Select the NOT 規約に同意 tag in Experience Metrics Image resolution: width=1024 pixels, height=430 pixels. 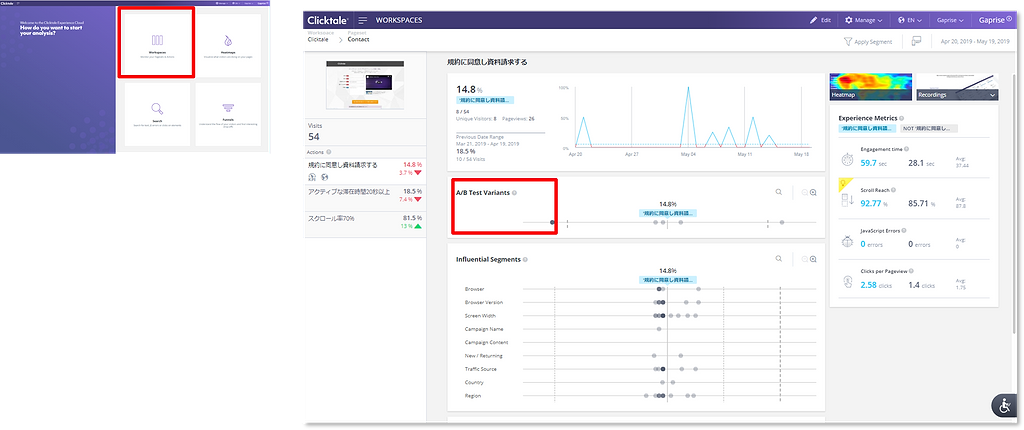[x=929, y=129]
